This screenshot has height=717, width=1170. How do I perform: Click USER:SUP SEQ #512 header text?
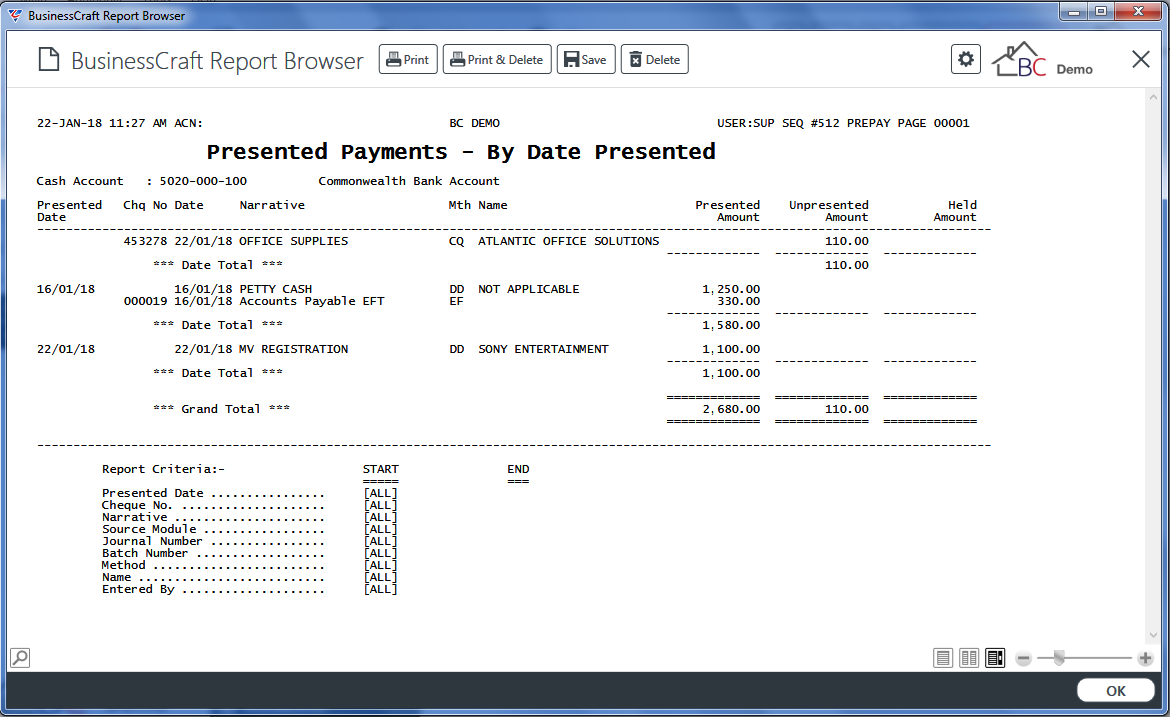point(778,123)
